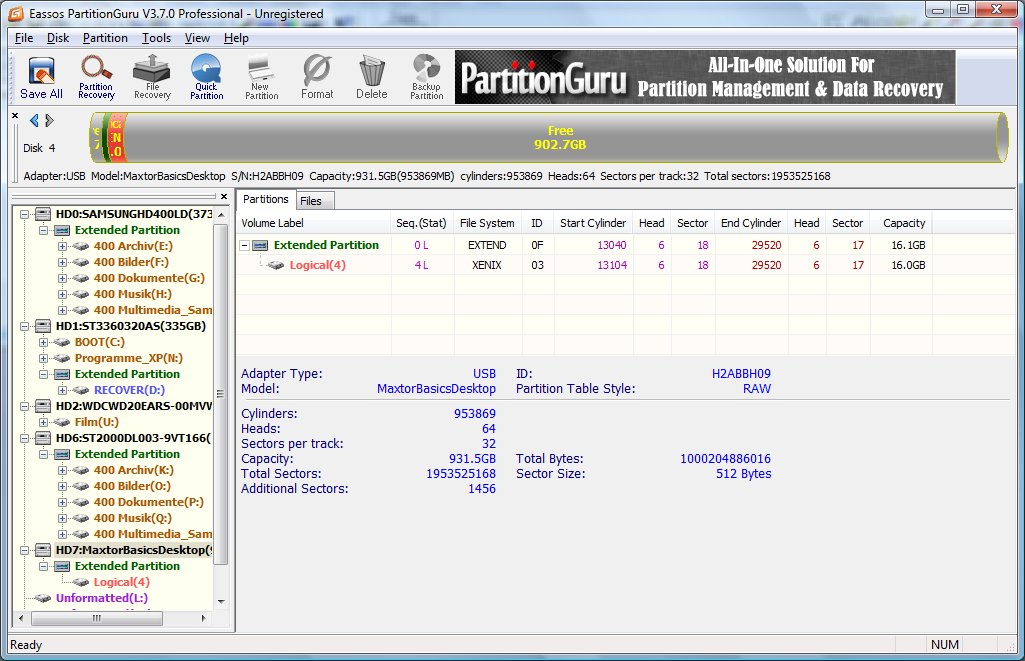Expand the RECOVER(D:) partition node

(62, 390)
